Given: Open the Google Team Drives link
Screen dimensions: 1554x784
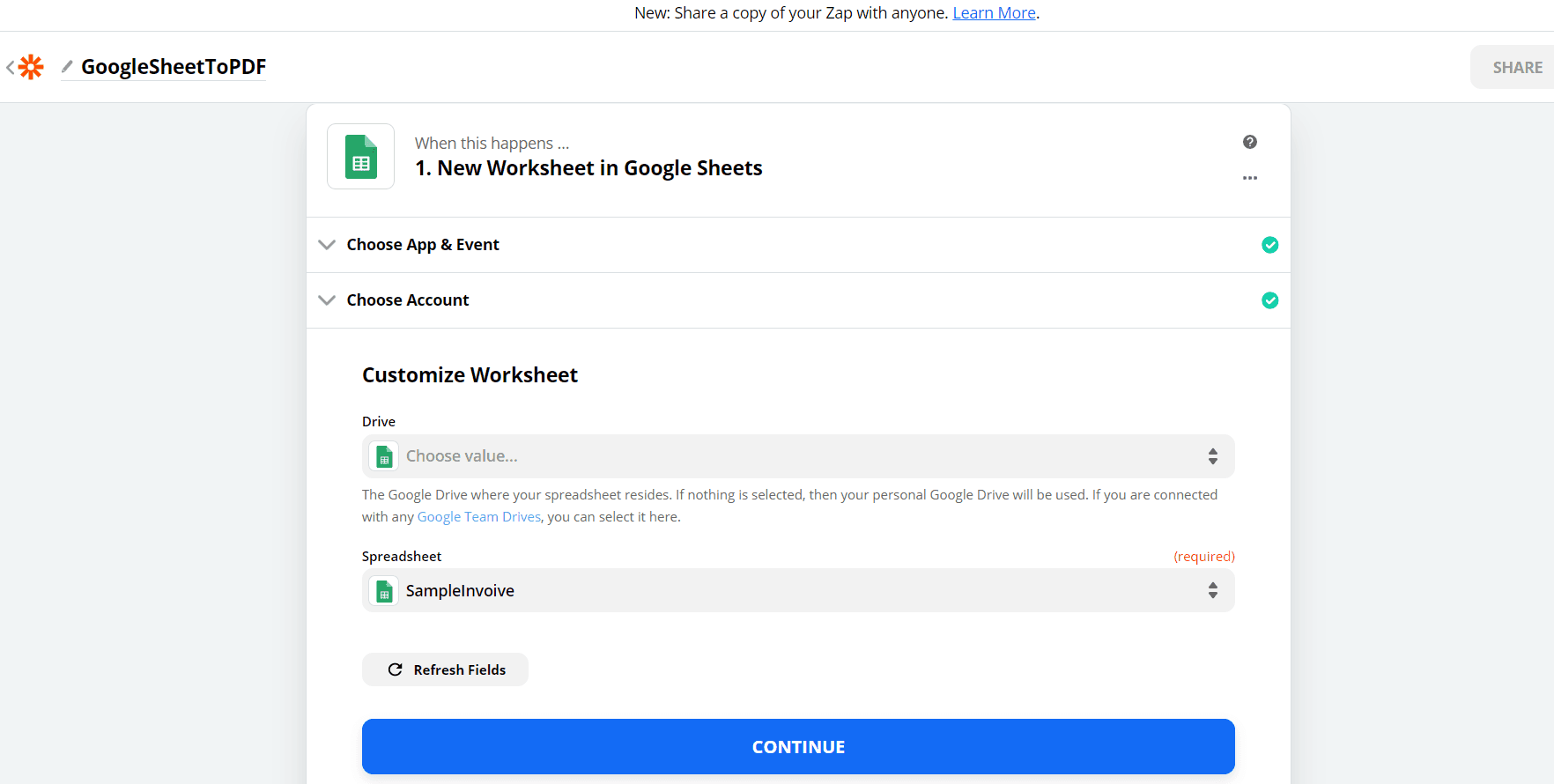Looking at the screenshot, I should pos(478,516).
